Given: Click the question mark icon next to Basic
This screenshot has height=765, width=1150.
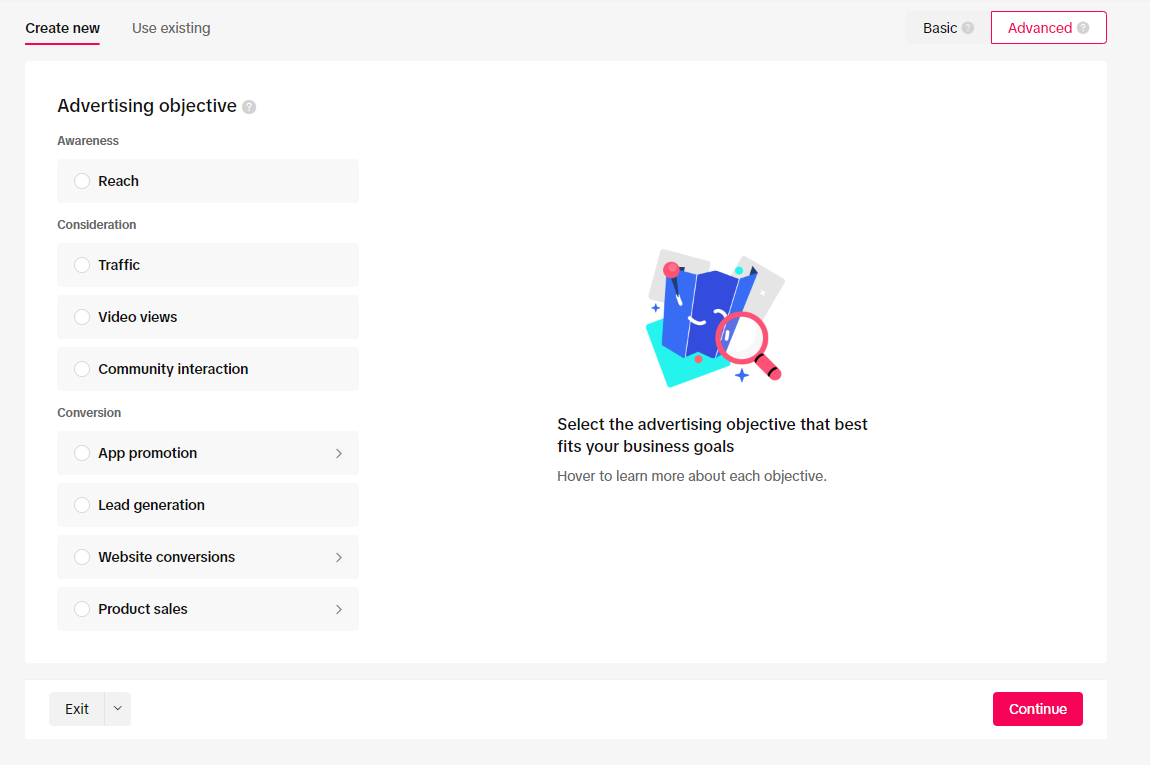Looking at the screenshot, I should point(968,28).
